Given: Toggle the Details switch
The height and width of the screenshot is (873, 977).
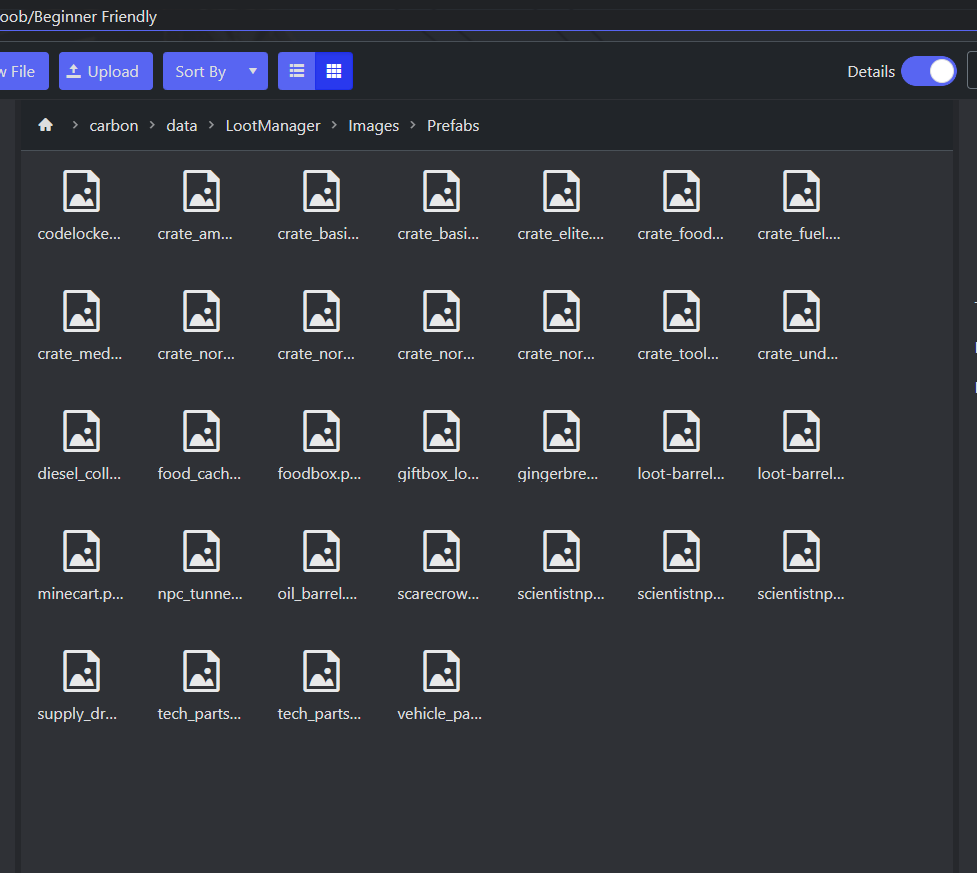Looking at the screenshot, I should coord(928,71).
